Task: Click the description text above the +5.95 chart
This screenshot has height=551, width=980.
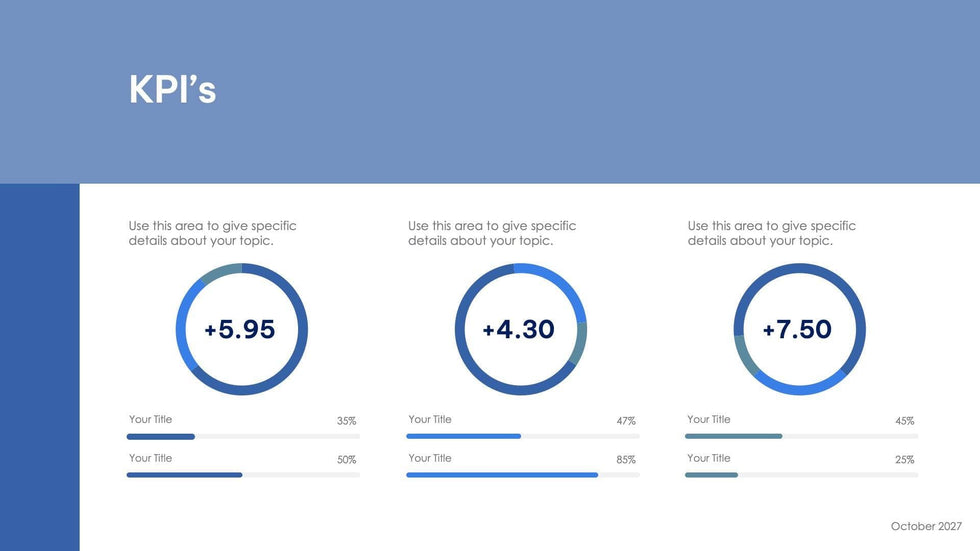Action: click(x=212, y=234)
